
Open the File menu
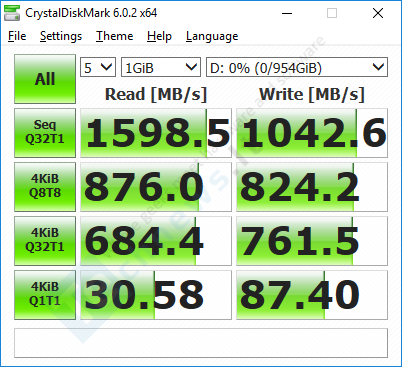(x=17, y=36)
